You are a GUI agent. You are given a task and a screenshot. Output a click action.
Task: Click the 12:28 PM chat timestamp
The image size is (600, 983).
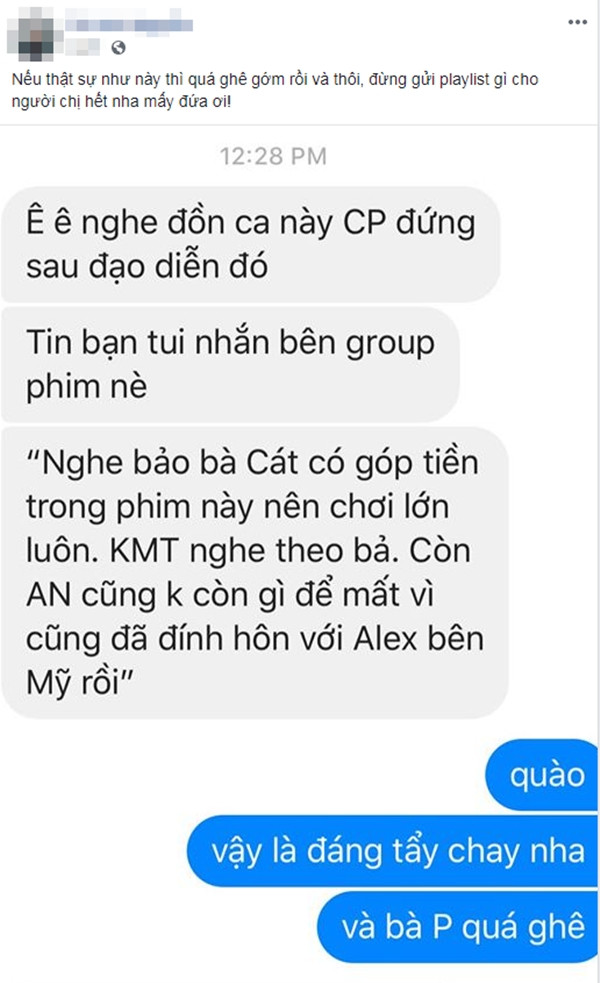(273, 156)
